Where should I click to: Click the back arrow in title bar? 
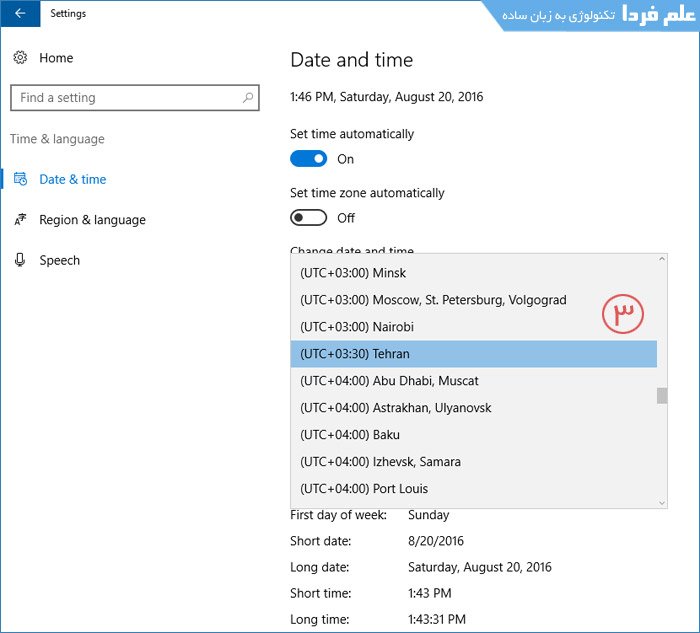pos(20,14)
